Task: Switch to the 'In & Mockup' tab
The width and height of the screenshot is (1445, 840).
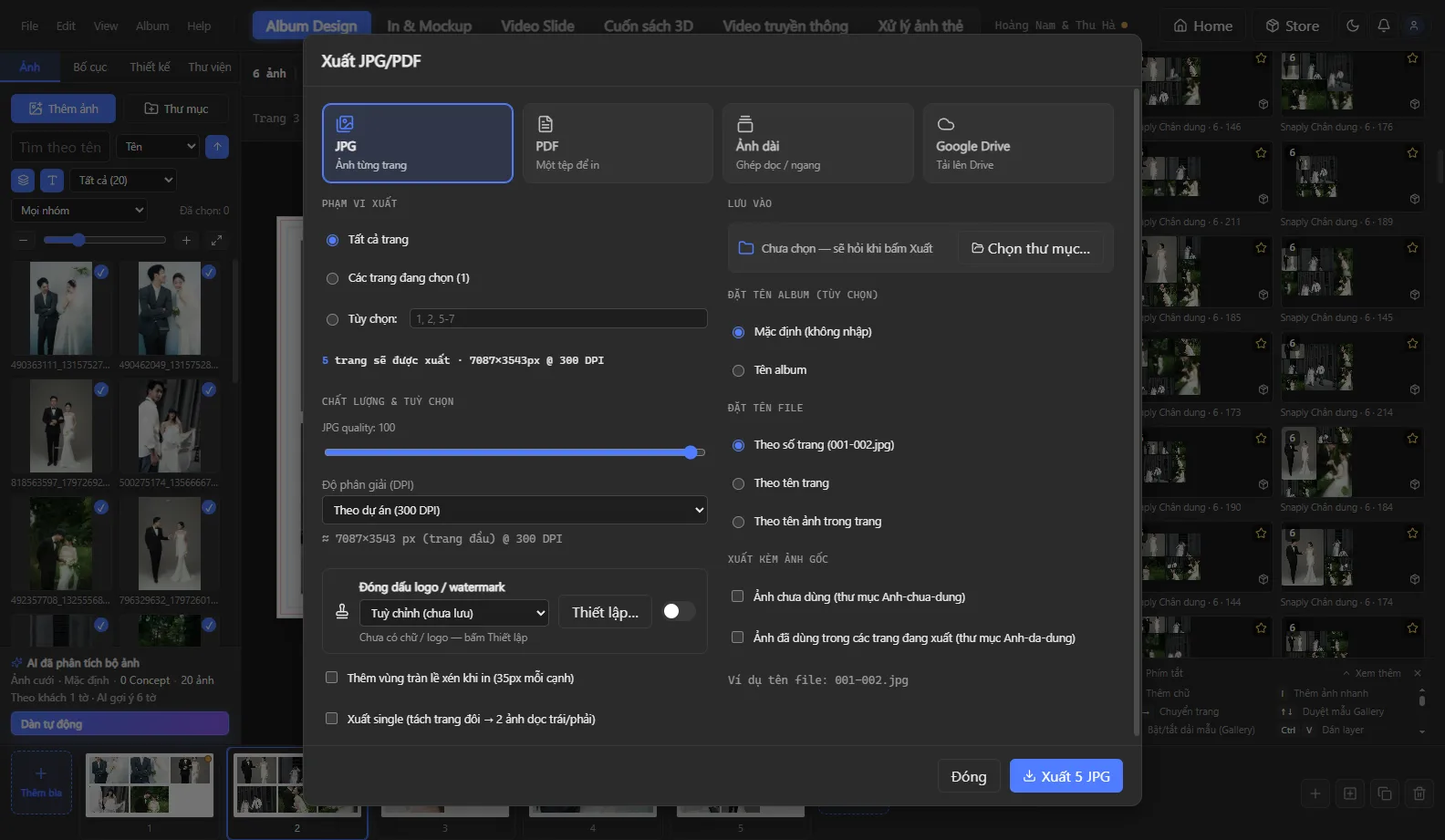Action: point(429,26)
